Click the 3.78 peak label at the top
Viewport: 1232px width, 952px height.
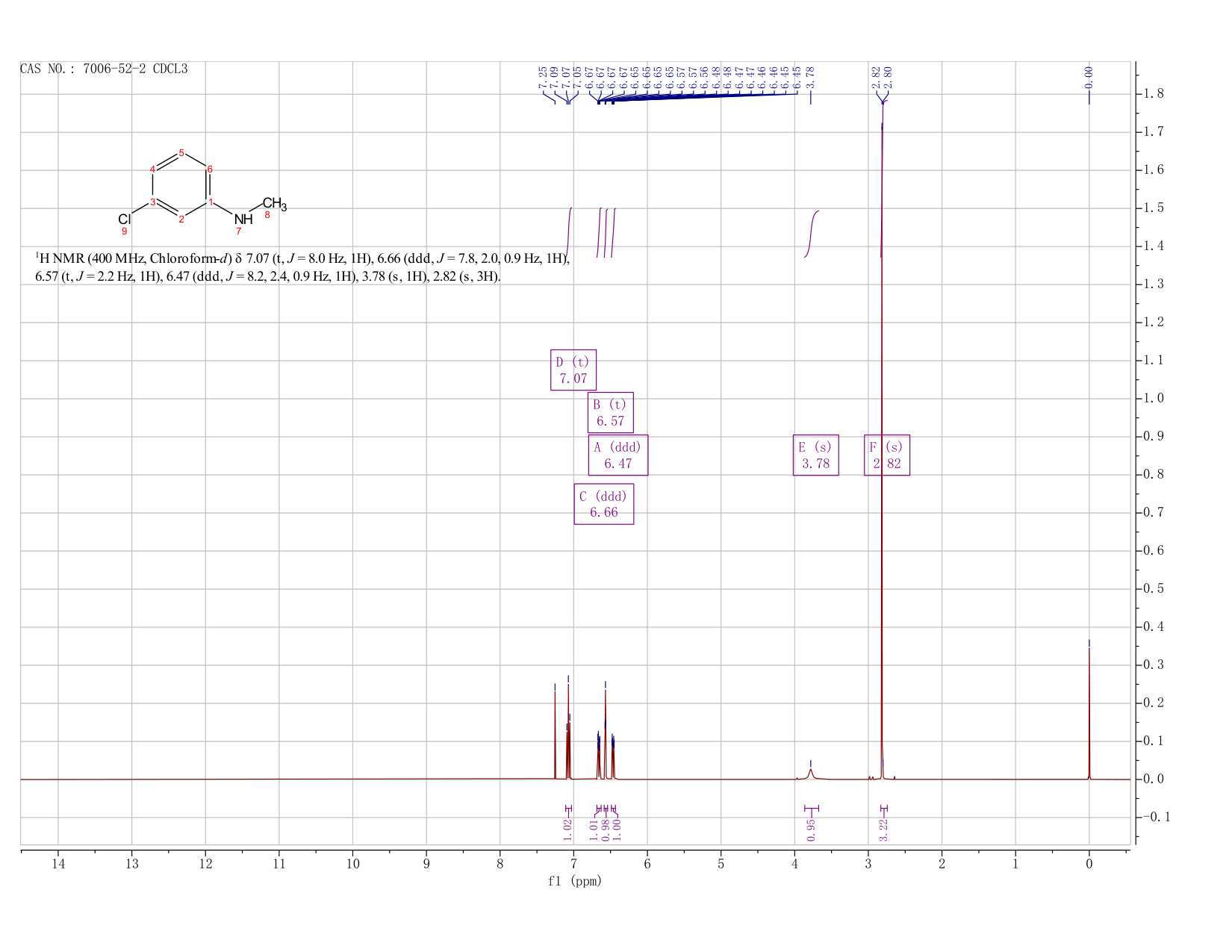click(x=810, y=77)
